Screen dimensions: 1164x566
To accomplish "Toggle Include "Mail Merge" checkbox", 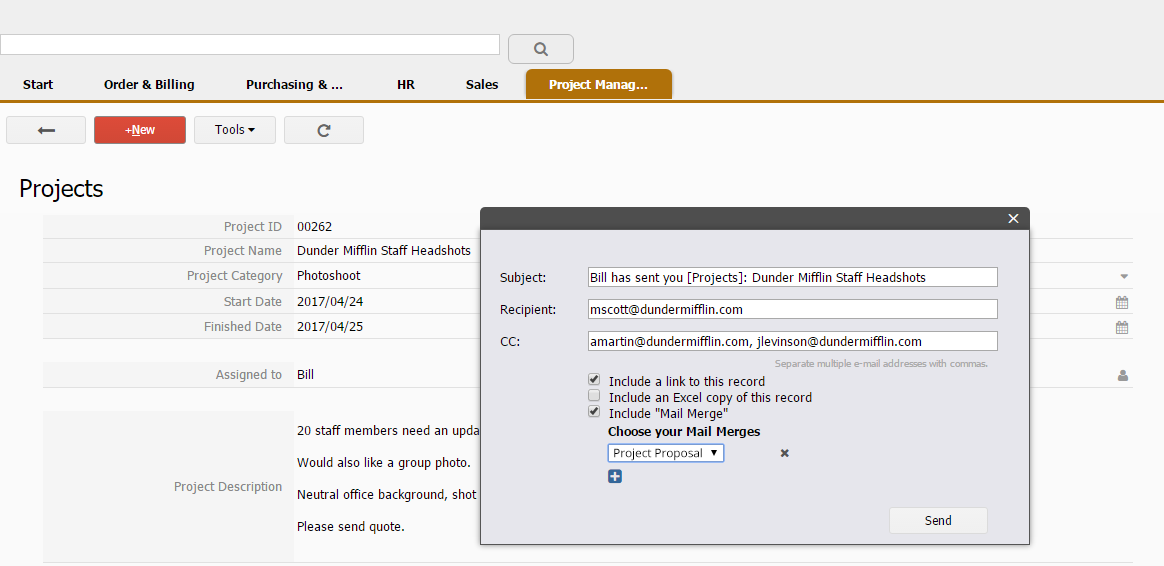I will (x=594, y=412).
